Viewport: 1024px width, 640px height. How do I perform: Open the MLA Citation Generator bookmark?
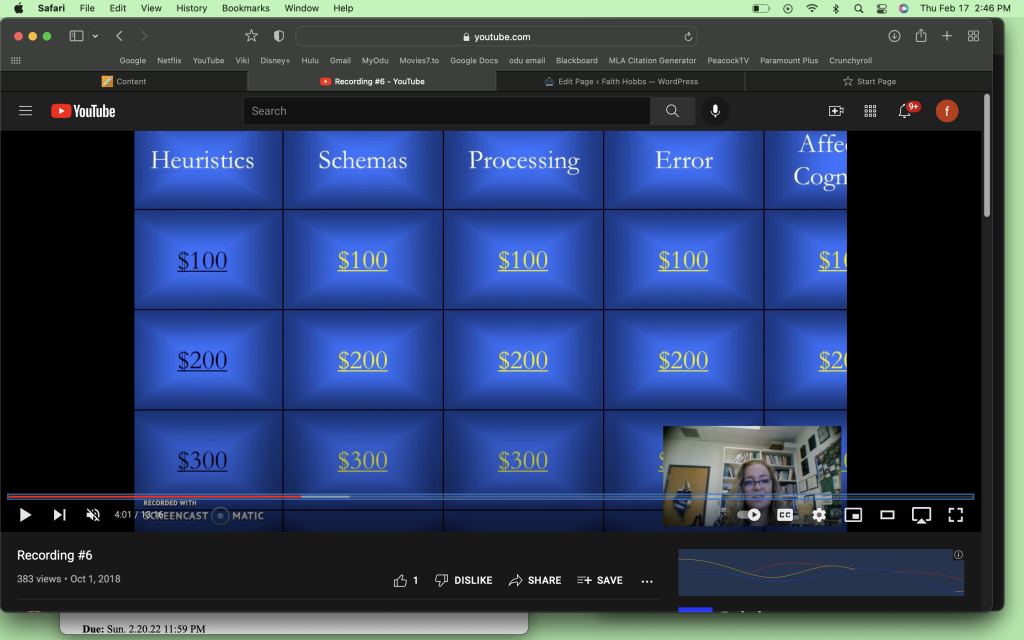click(652, 60)
